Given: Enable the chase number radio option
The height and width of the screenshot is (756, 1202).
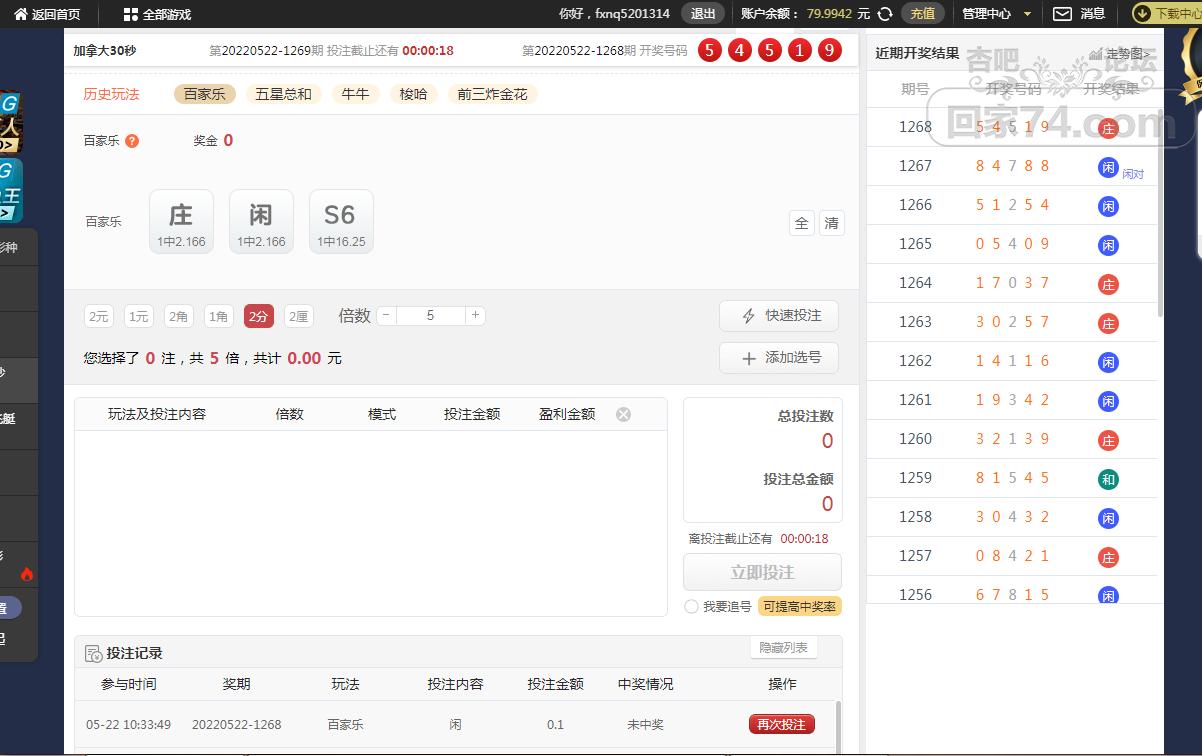Looking at the screenshot, I should 691,607.
